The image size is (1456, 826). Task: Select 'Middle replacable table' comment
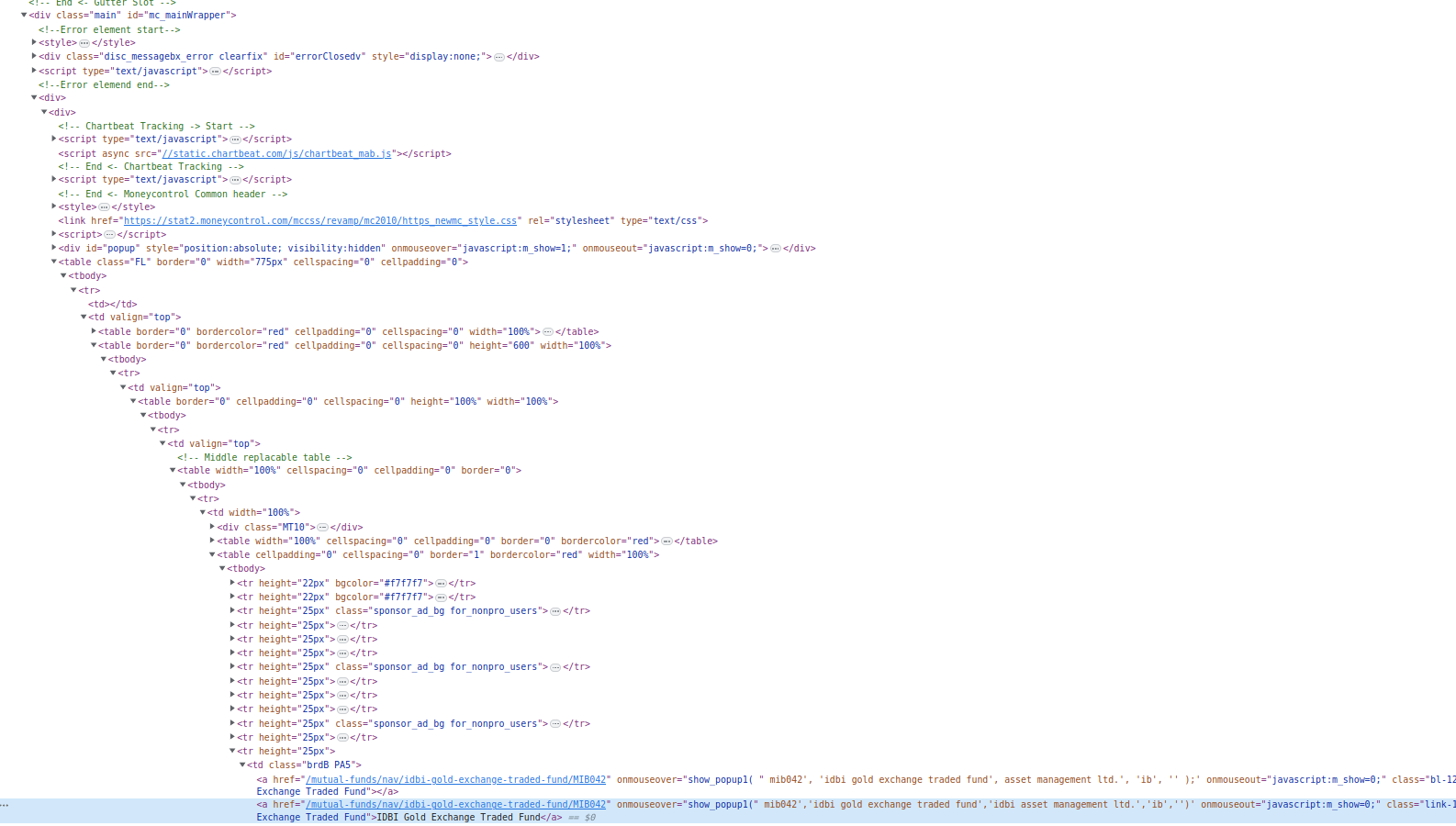264,457
